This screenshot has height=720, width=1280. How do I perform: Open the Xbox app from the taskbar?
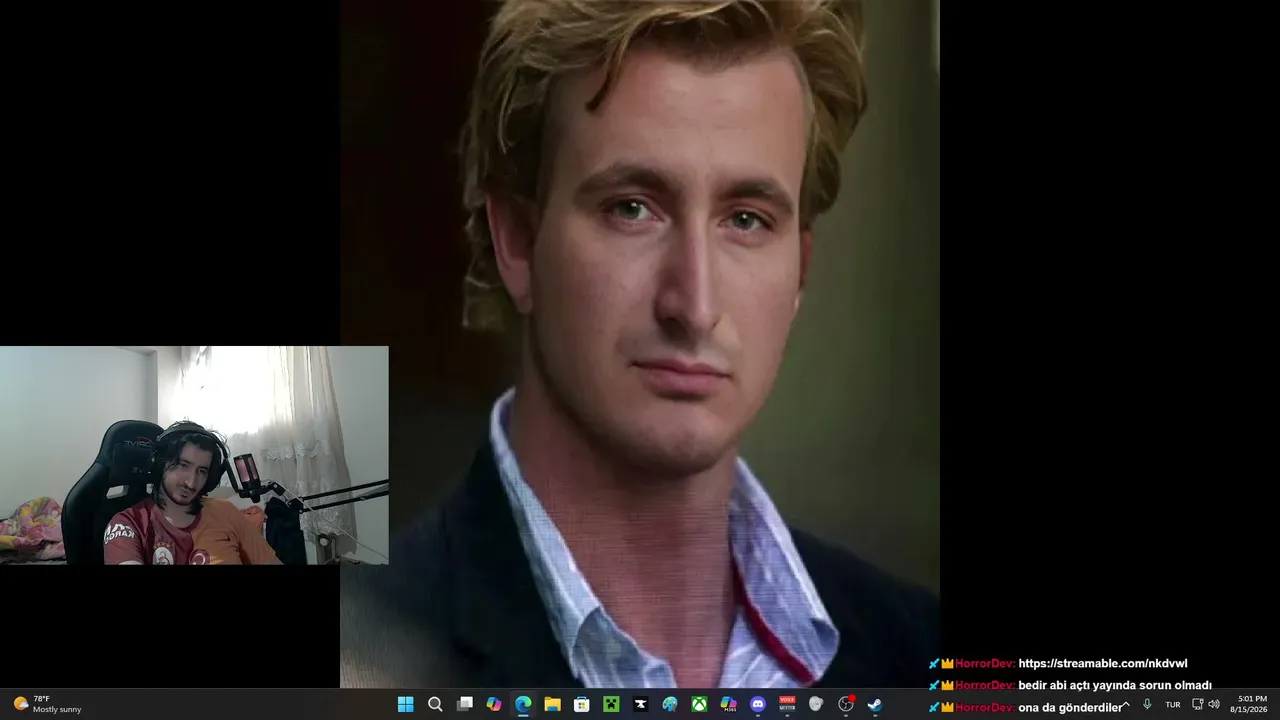(x=699, y=704)
